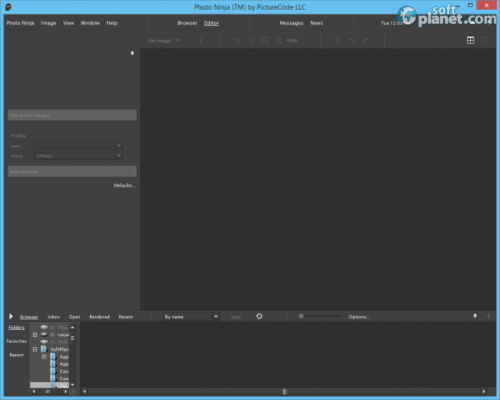Click the collapse arrow at browser bar right end
This screenshot has width=500, height=400.
point(489,316)
